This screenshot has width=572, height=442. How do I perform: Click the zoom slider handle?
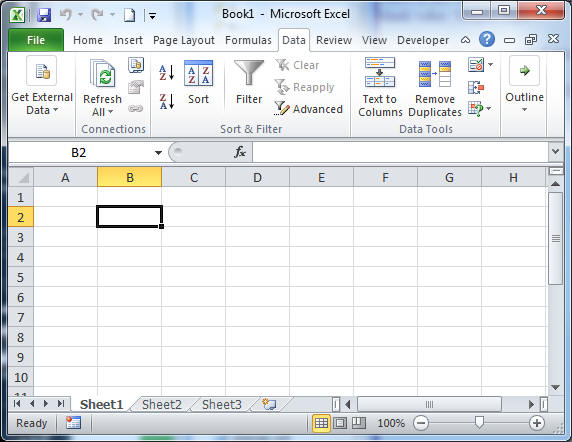(x=479, y=422)
